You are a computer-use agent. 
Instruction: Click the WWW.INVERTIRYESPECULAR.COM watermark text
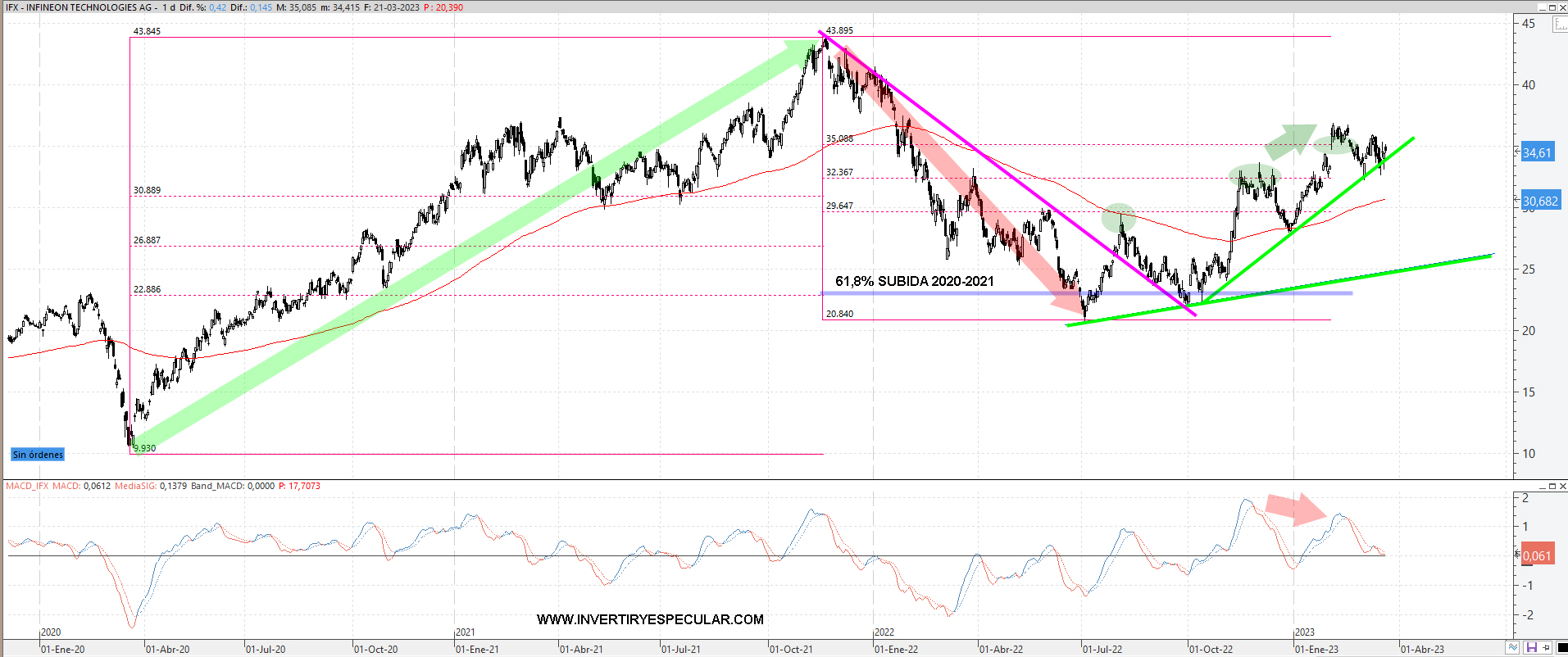coord(650,619)
